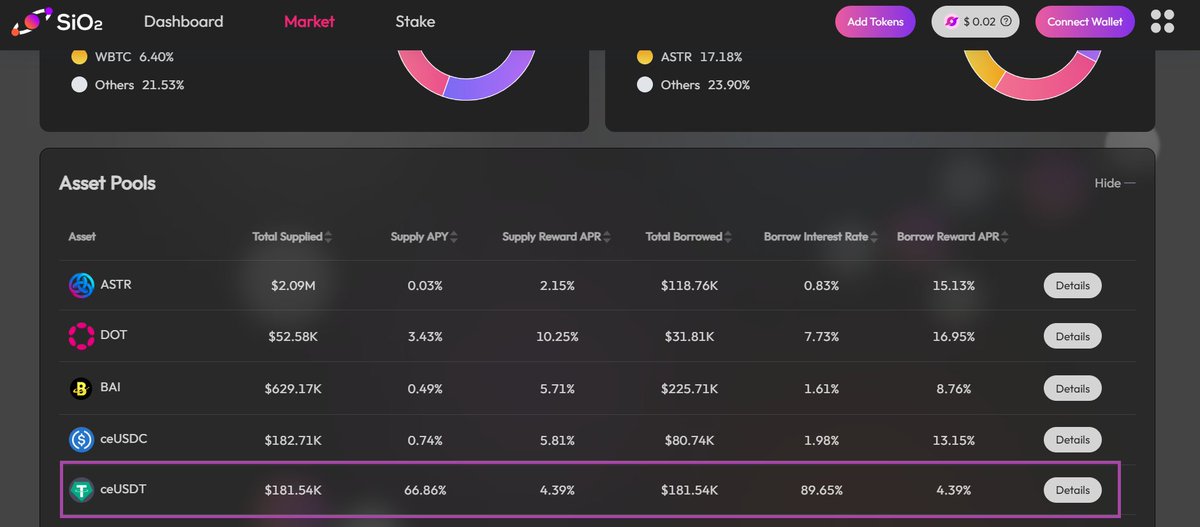Click the Connect Wallet button

point(1085,22)
